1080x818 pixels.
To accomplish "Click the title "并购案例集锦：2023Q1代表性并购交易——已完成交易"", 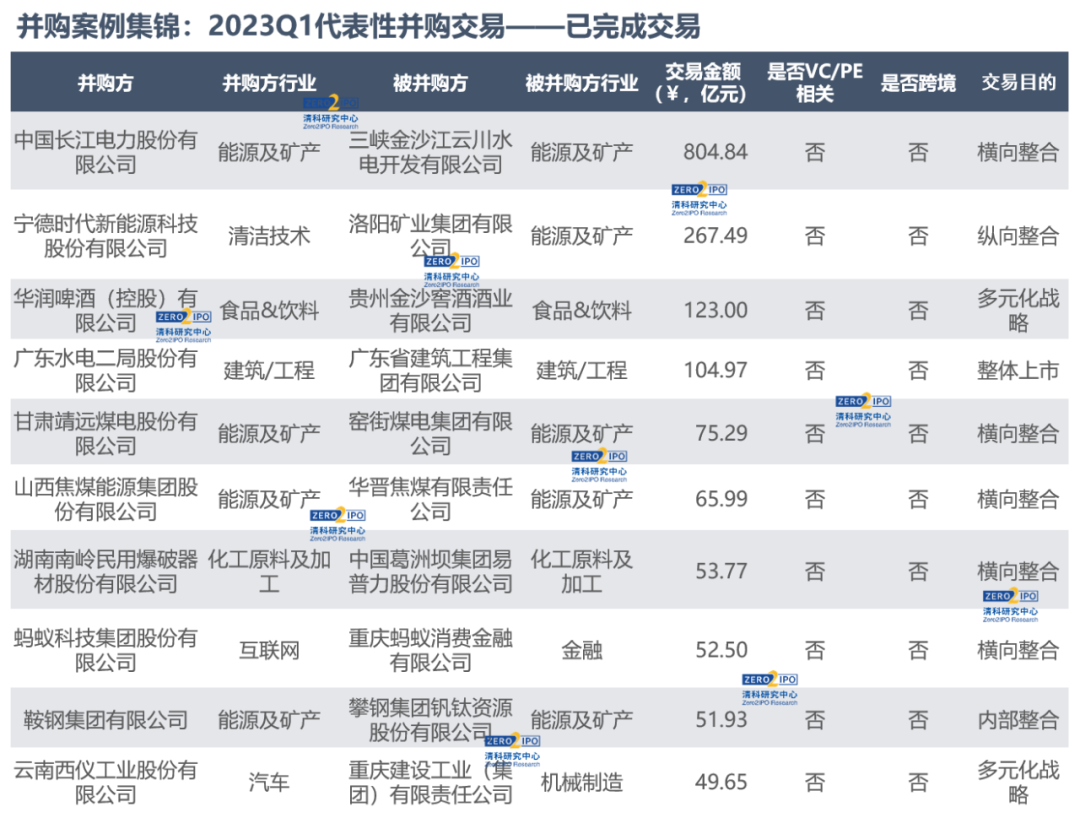I will click(358, 27).
